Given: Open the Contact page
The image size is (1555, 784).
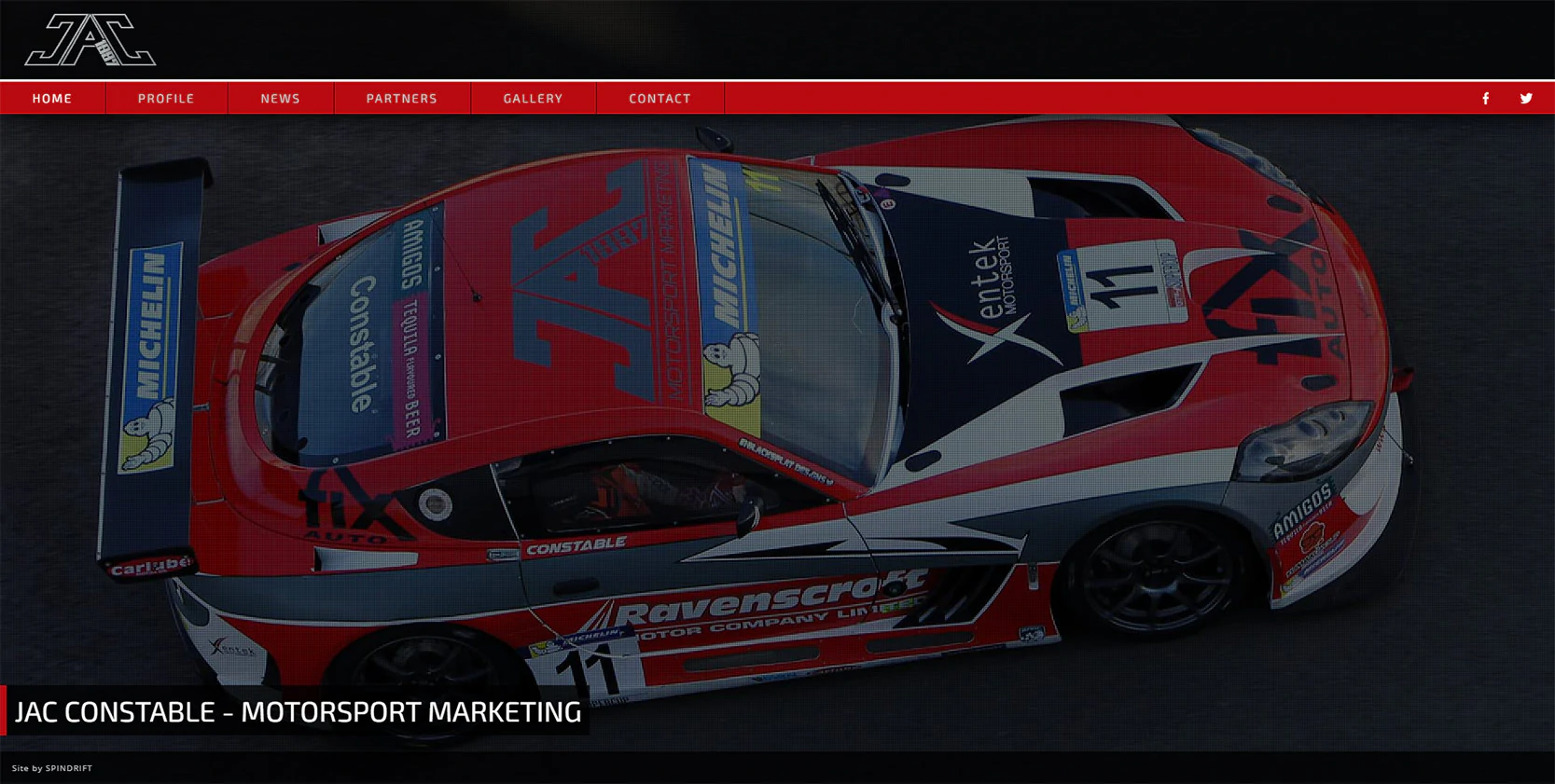Looking at the screenshot, I should point(659,98).
